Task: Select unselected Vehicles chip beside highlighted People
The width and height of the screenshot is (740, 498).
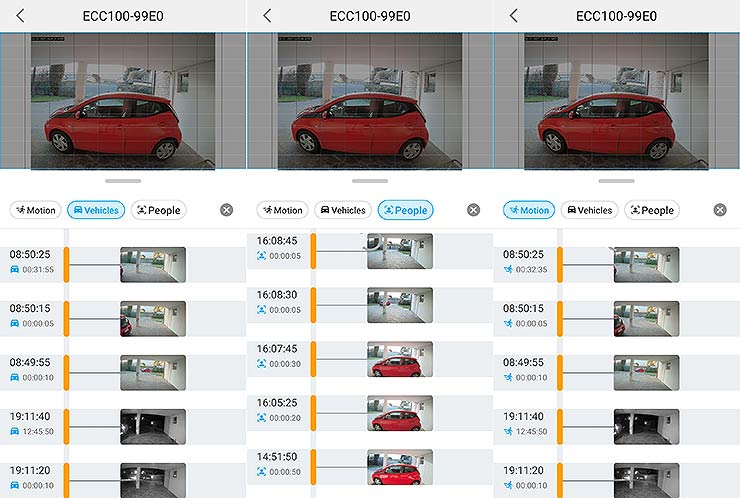Action: click(x=341, y=210)
